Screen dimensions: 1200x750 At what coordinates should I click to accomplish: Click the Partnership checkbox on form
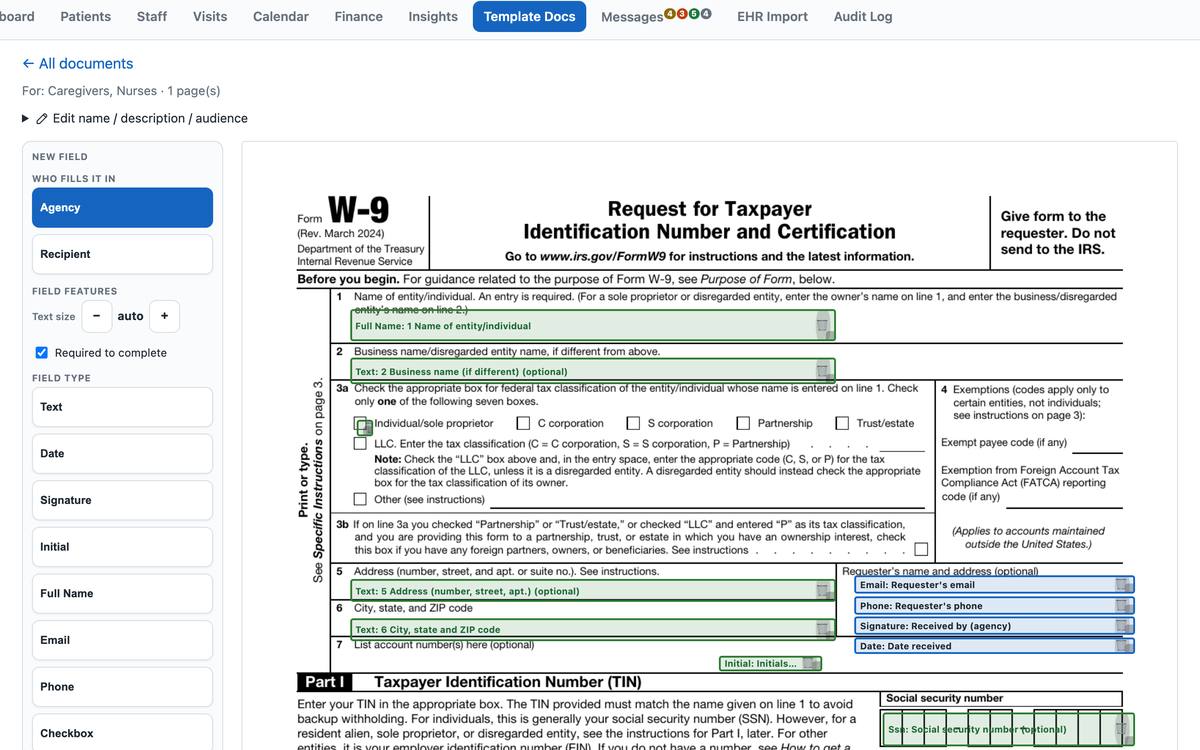(x=743, y=423)
